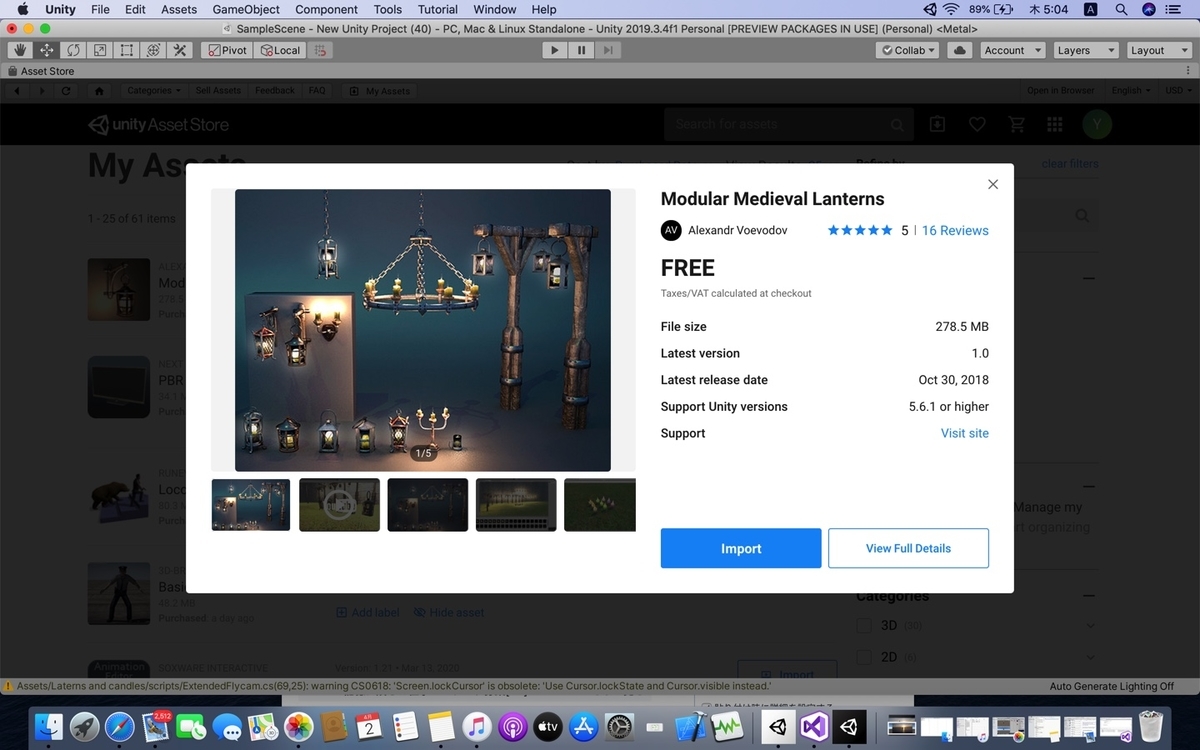Open Spotlight search in the menu bar
The image size is (1200, 750).
1121,9
